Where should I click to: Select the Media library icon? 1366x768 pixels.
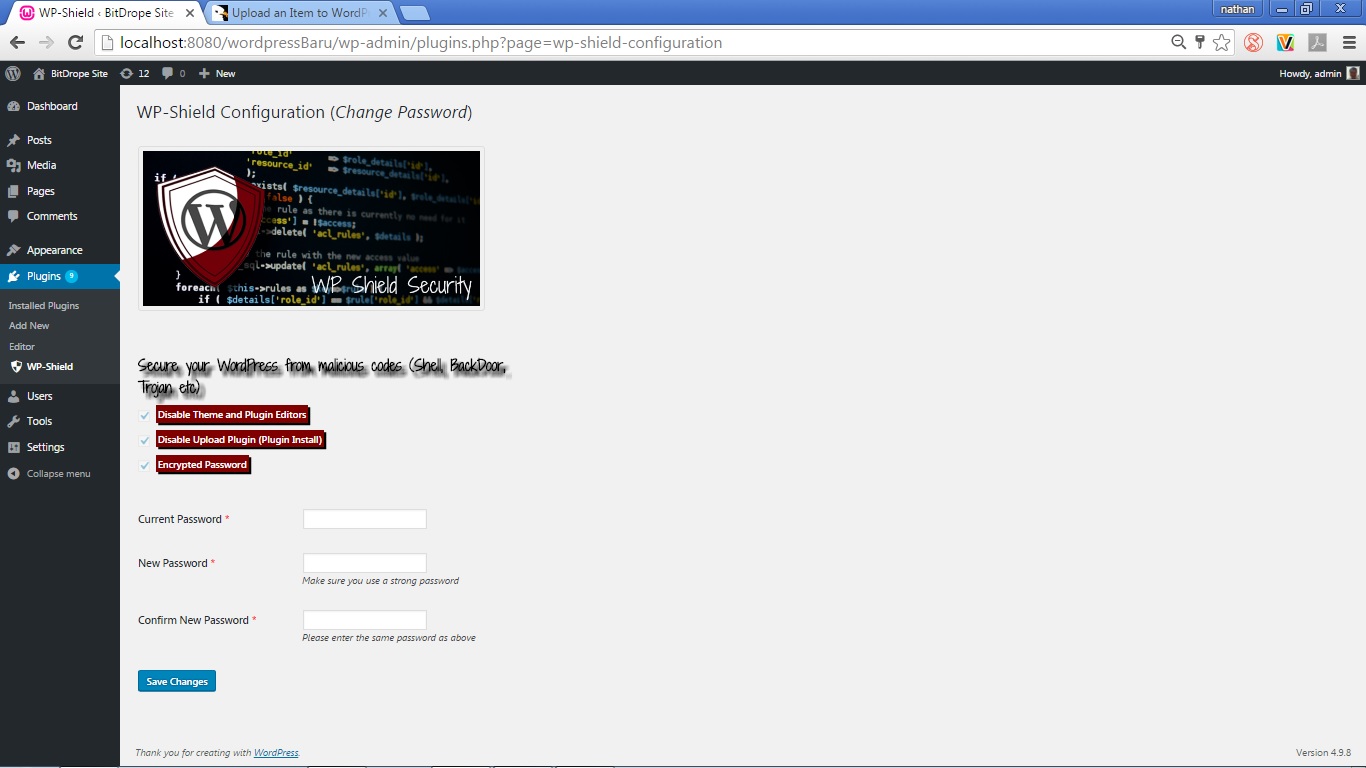pos(14,165)
